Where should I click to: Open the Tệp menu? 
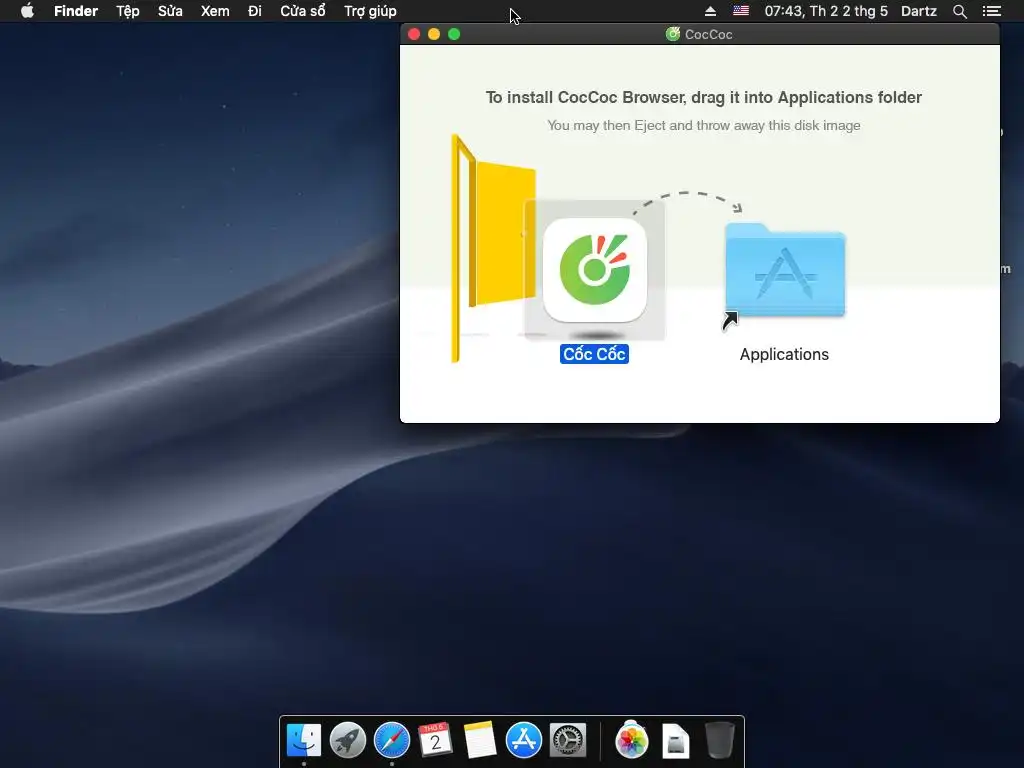click(x=128, y=11)
